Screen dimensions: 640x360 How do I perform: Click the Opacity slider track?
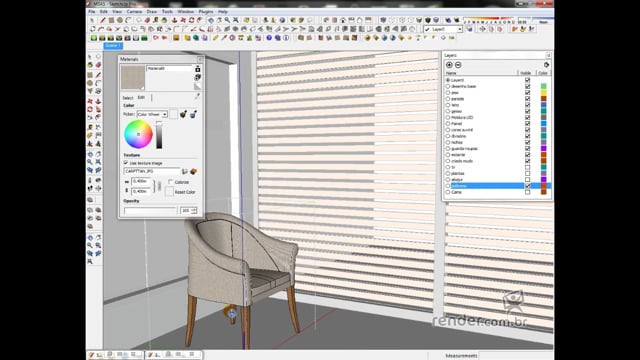pos(150,211)
